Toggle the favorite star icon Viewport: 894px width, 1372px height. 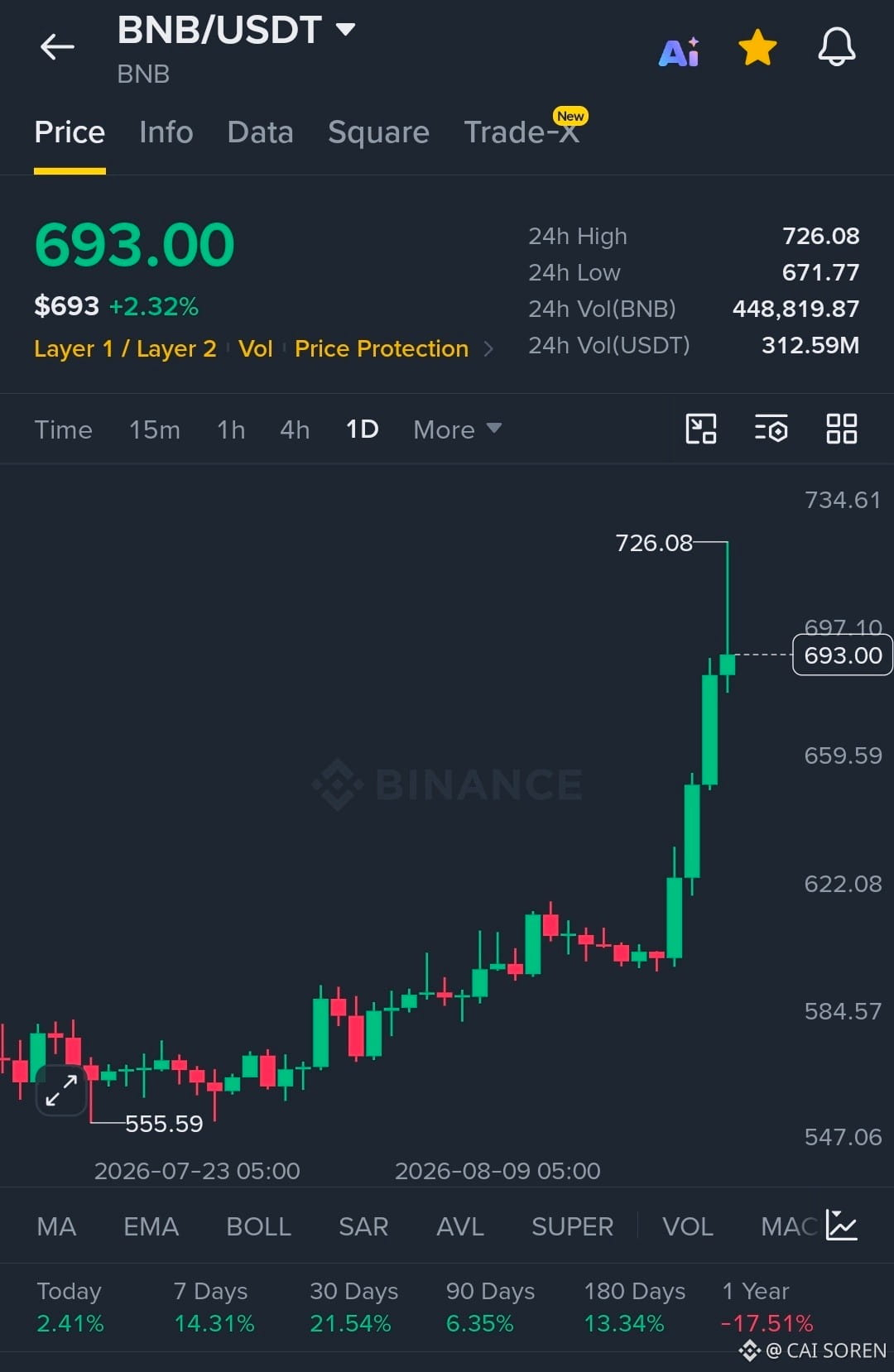(757, 47)
